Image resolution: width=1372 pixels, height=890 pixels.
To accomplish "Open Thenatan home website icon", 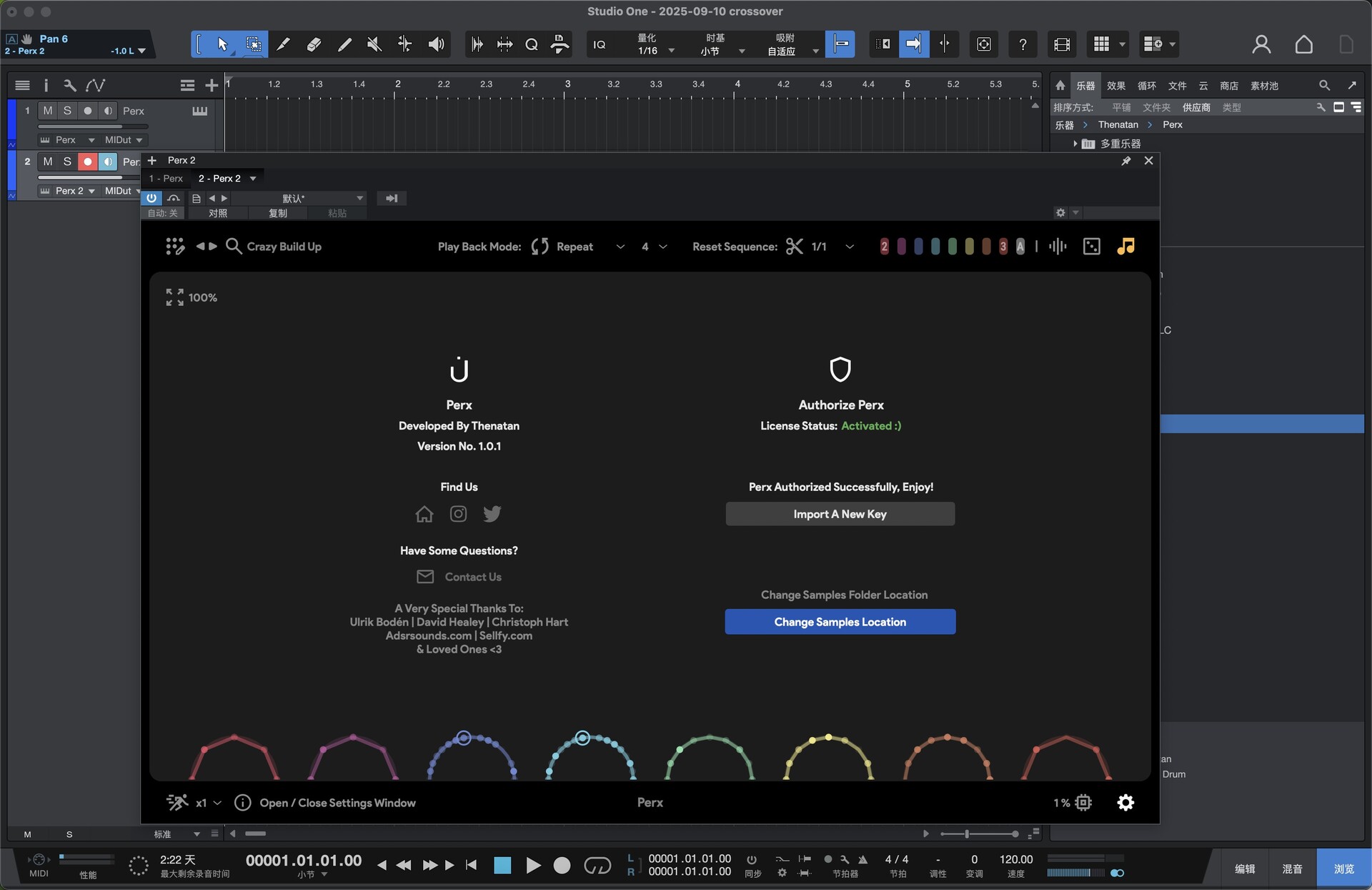I will (x=424, y=514).
